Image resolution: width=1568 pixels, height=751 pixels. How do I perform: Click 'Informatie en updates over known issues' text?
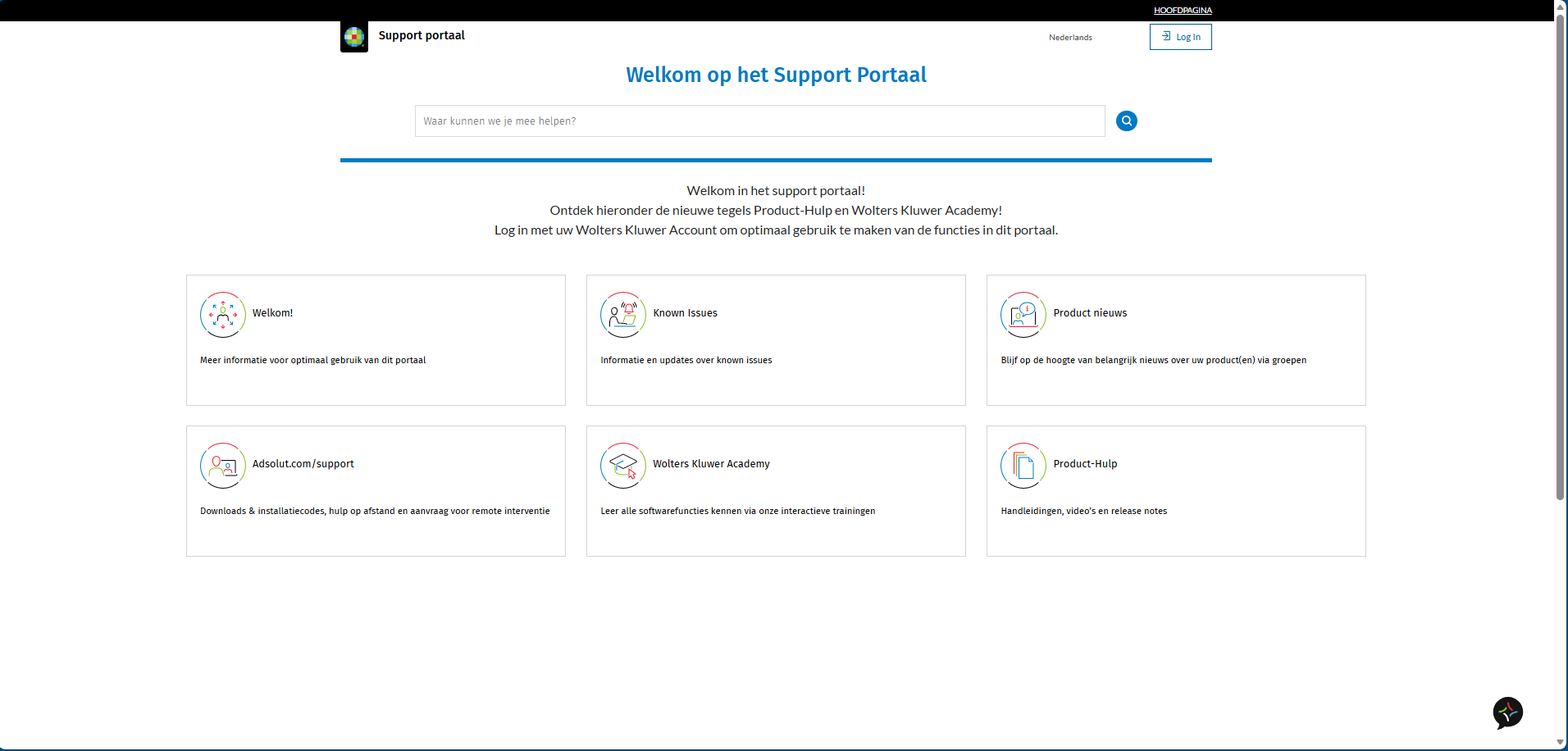point(686,360)
